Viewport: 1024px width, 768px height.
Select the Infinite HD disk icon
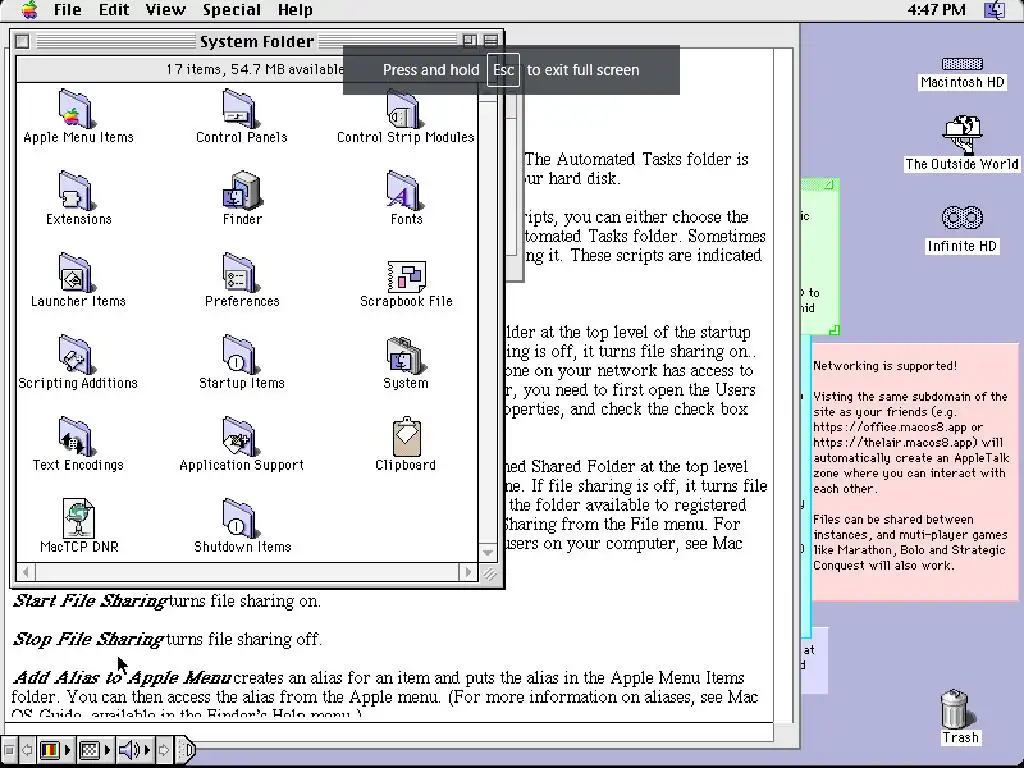[x=962, y=217]
